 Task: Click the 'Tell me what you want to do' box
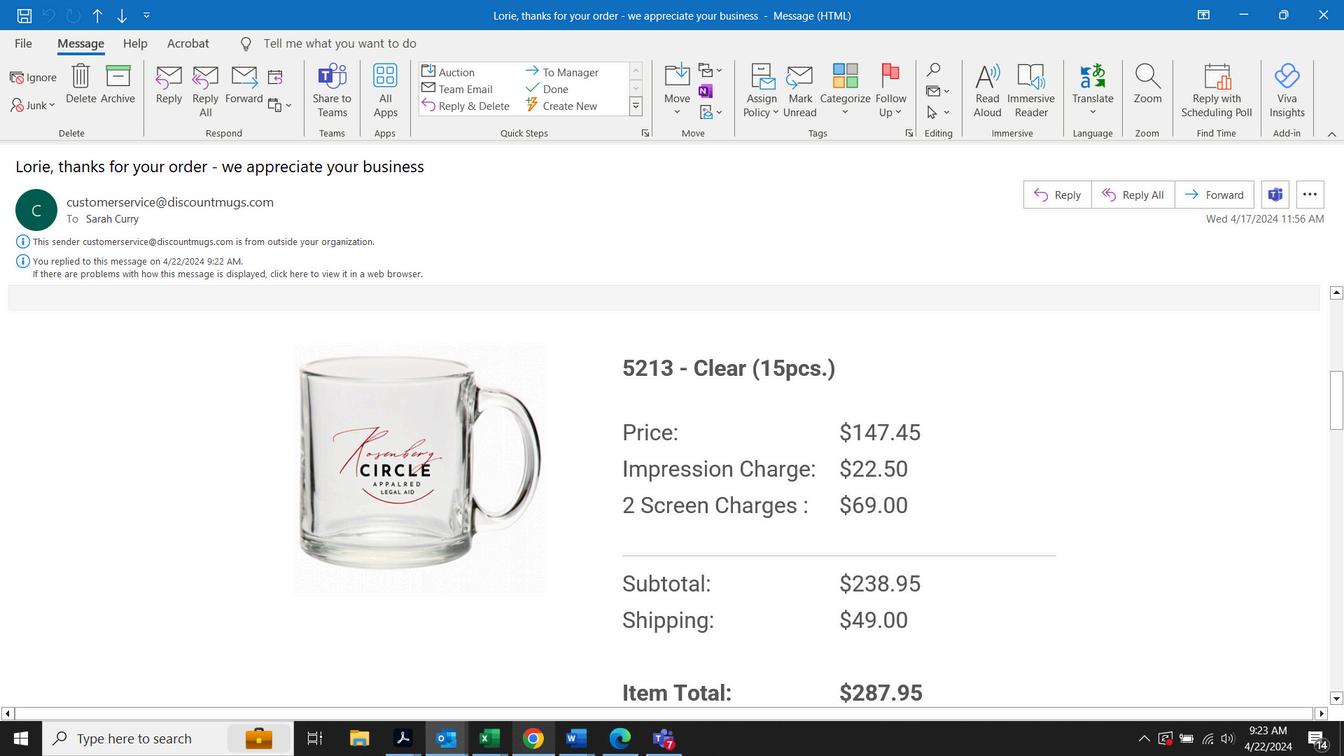[340, 44]
